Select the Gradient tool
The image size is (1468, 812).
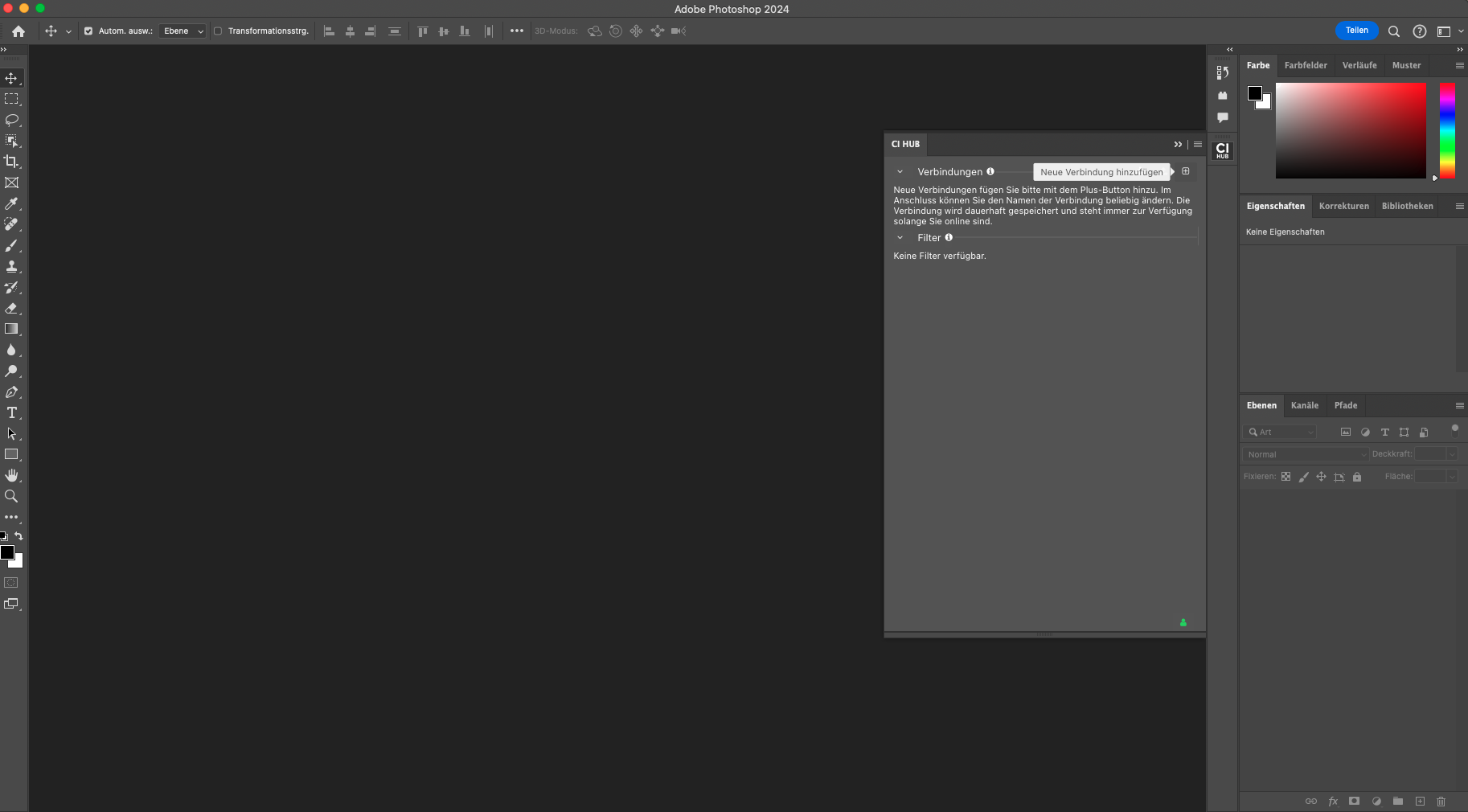point(11,329)
